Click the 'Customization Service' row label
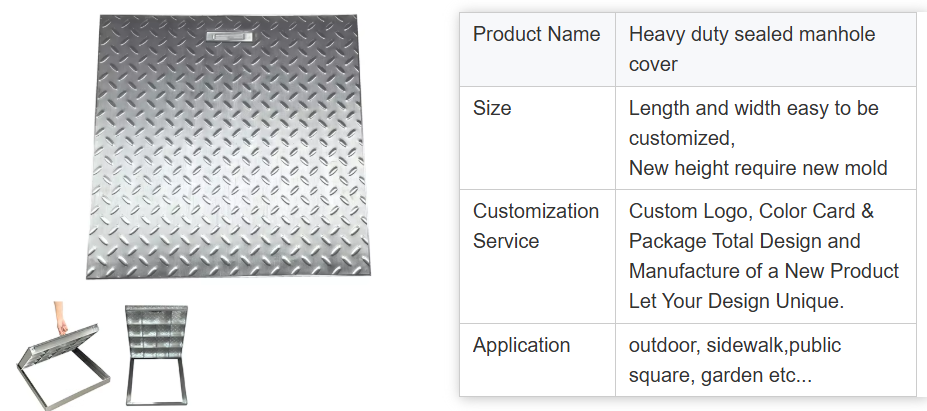 [x=536, y=226]
